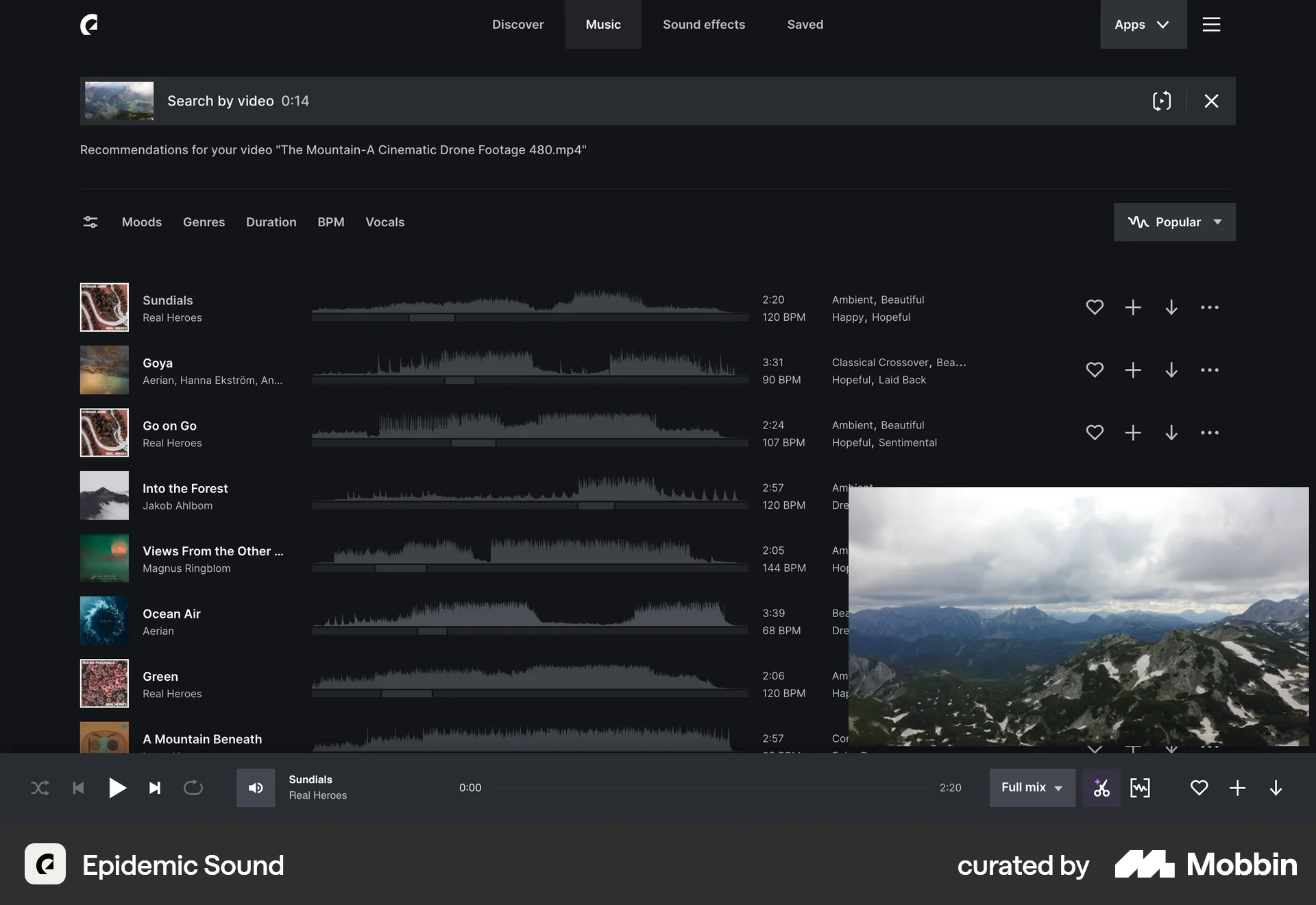Switch to the Sound effects tab
The image size is (1316, 905).
703,24
